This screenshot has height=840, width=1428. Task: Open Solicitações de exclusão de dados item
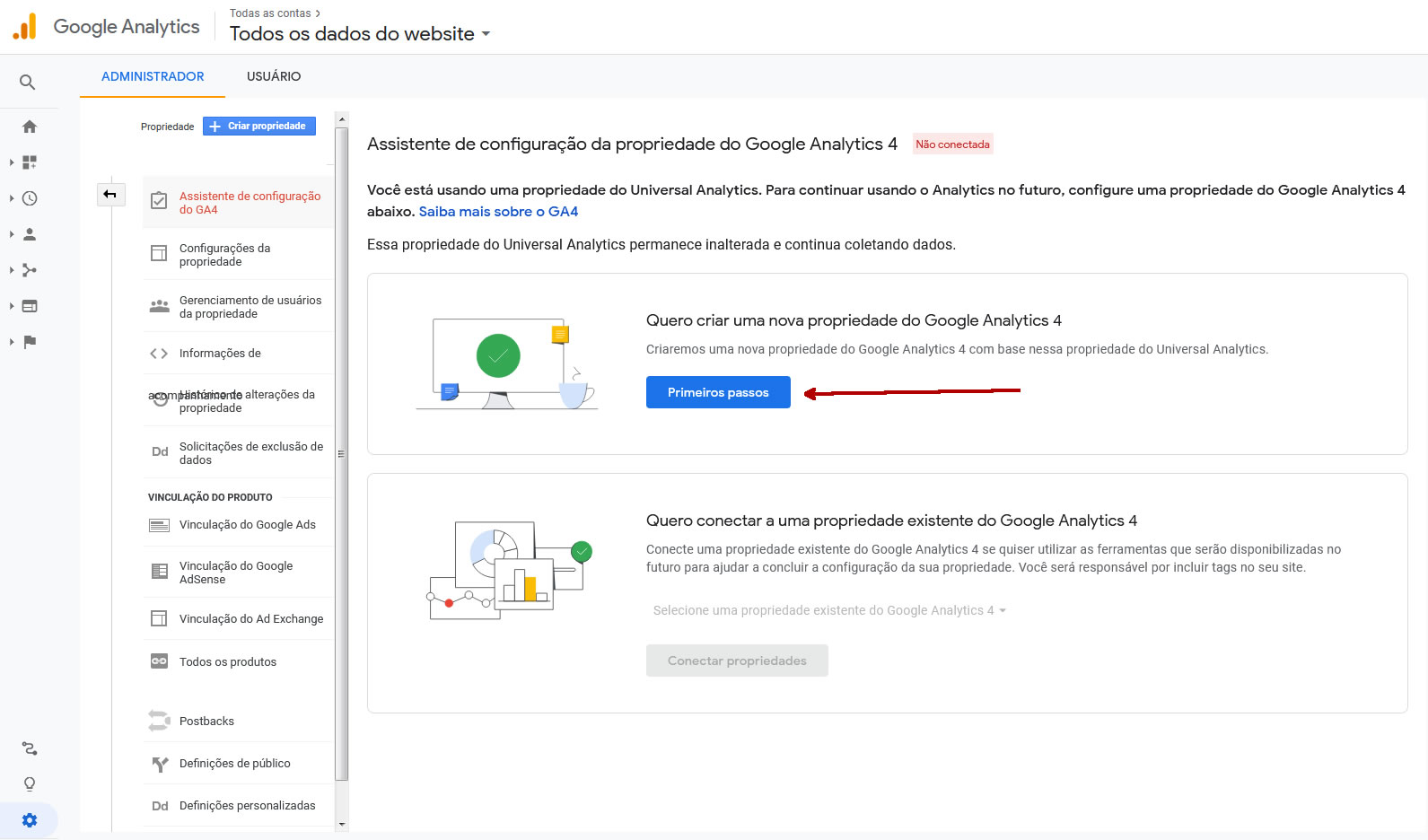click(x=239, y=453)
